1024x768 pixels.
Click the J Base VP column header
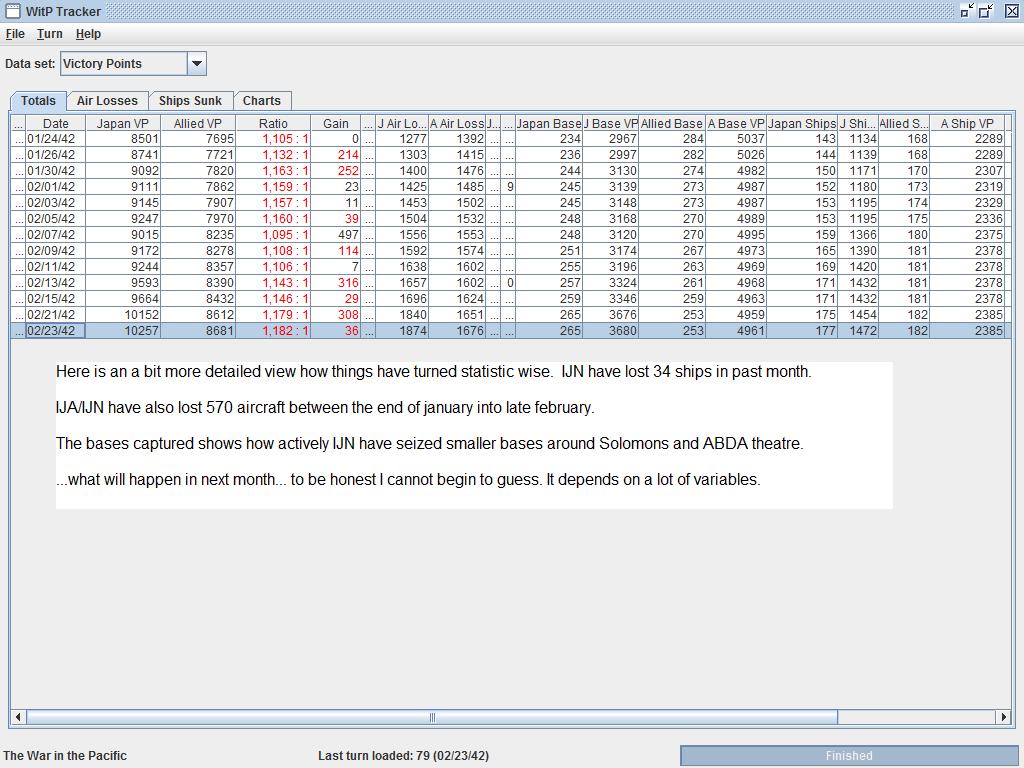pos(610,123)
